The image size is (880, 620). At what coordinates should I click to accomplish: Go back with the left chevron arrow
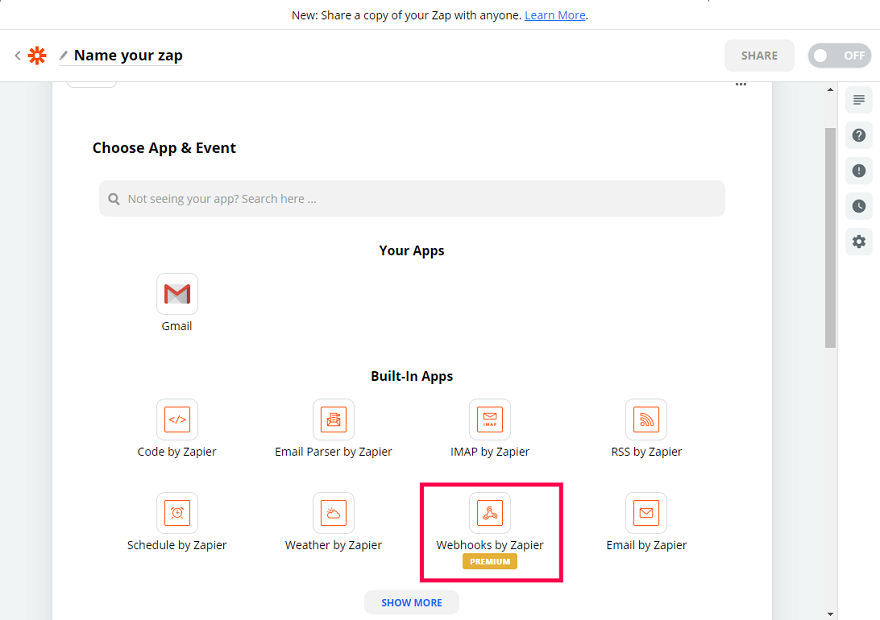click(17, 56)
